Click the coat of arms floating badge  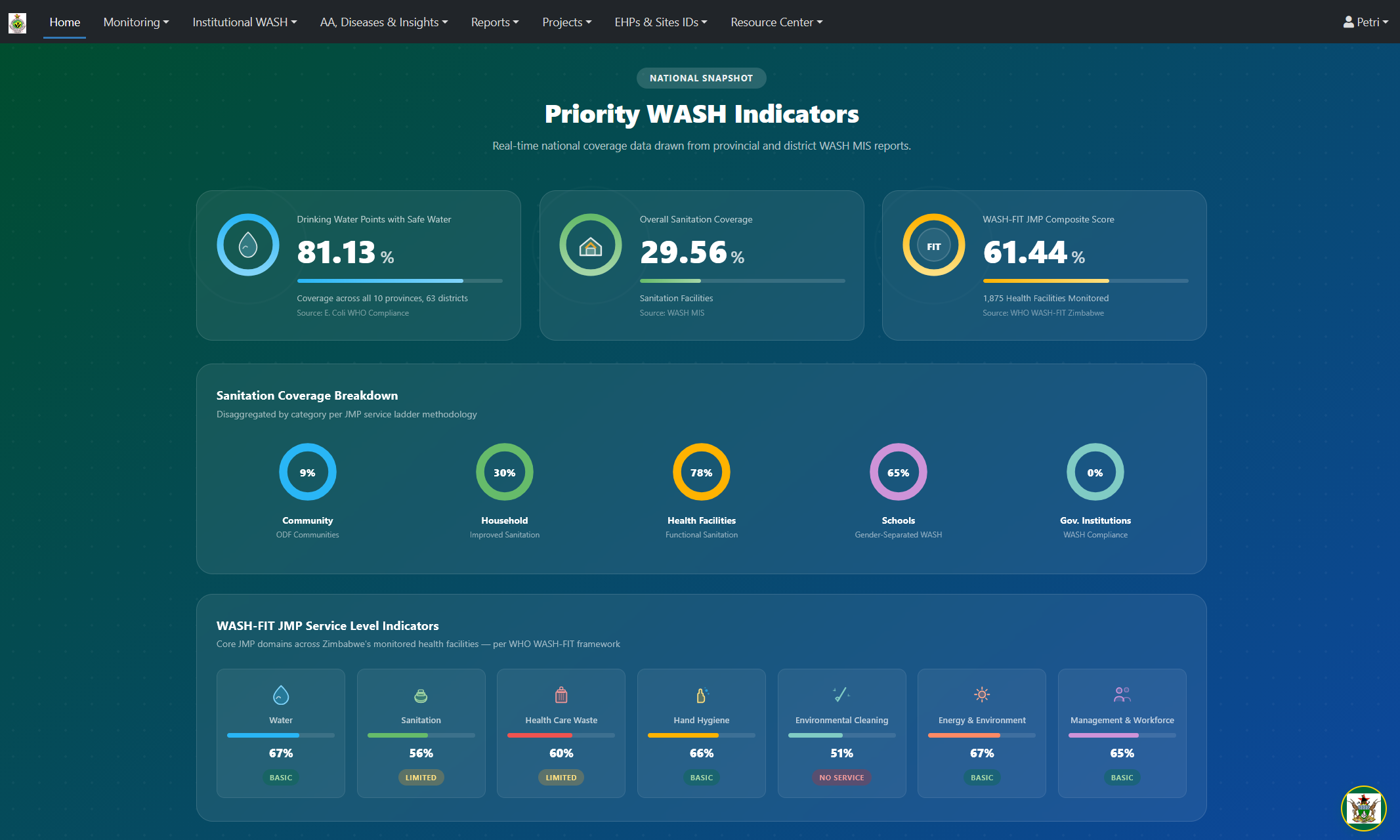coord(1364,808)
